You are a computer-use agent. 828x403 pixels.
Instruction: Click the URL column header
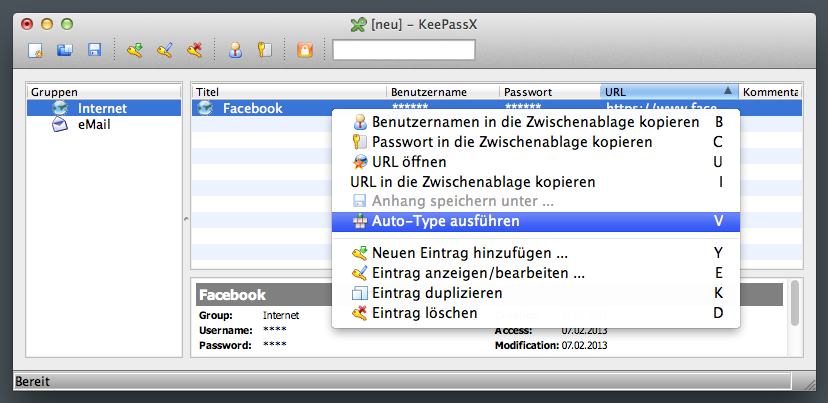tap(669, 92)
